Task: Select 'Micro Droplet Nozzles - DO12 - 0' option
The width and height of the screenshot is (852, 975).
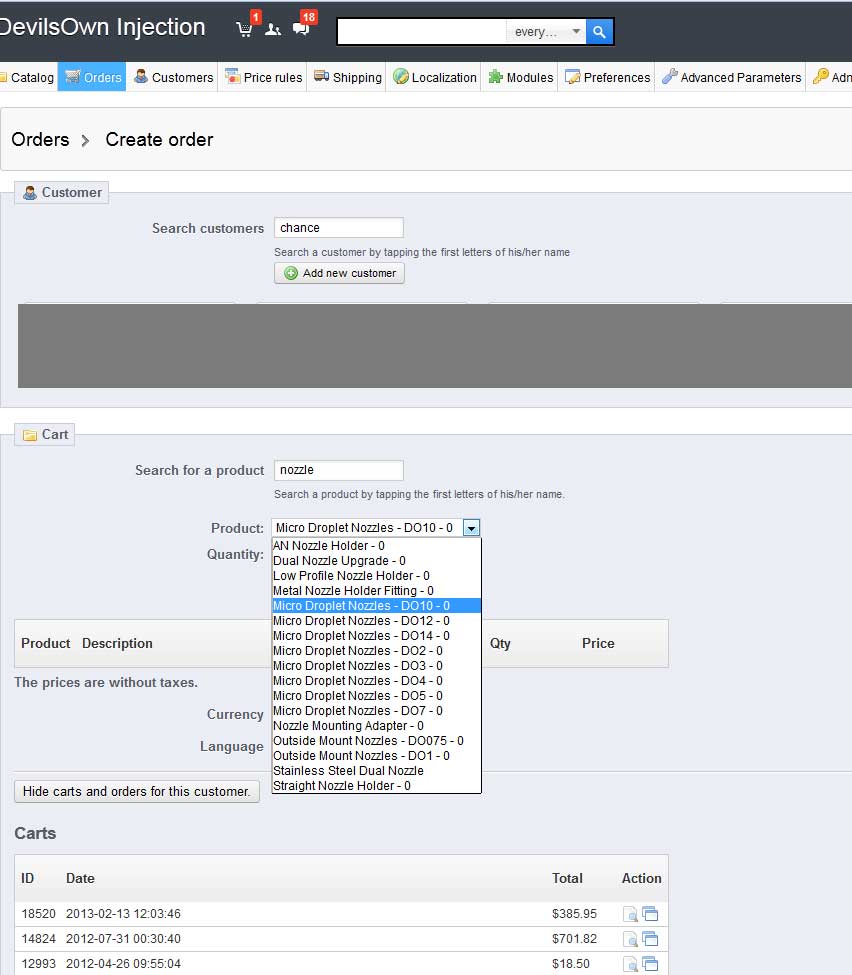Action: [x=376, y=621]
